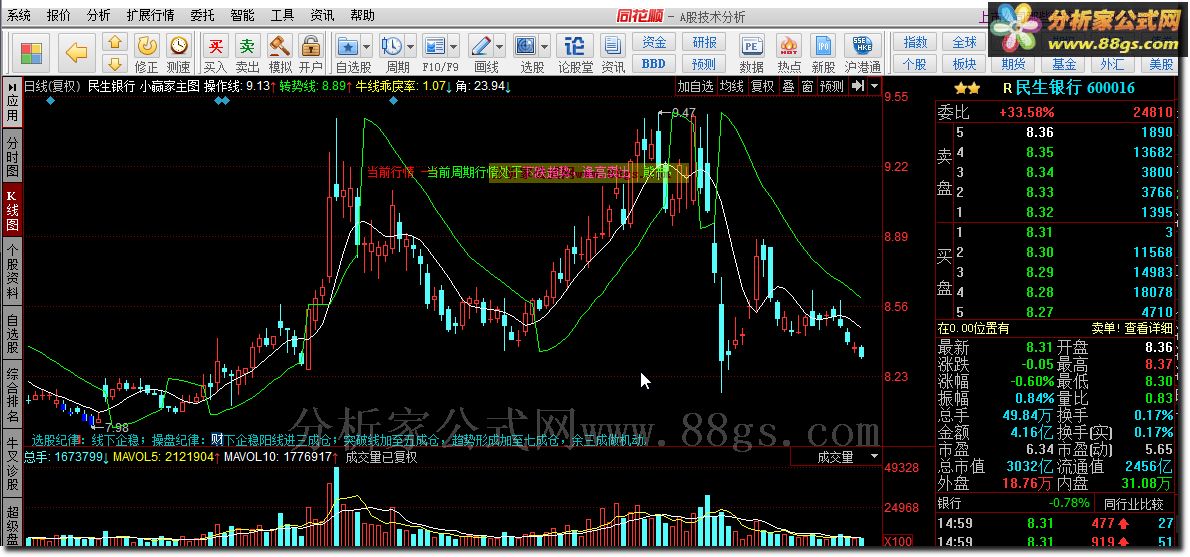Image resolution: width=1190 pixels, height=557 pixels.
Task: Open the 委托 menu
Action: 203,15
